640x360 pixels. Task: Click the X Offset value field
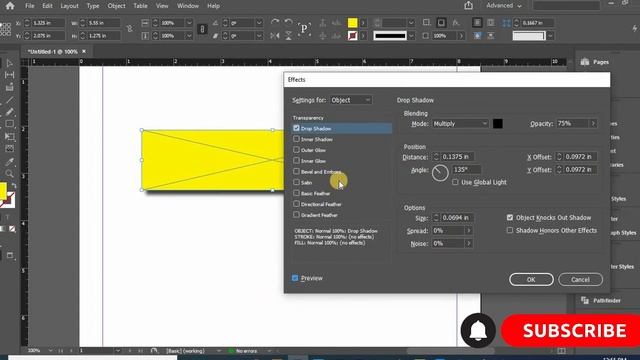click(580, 157)
